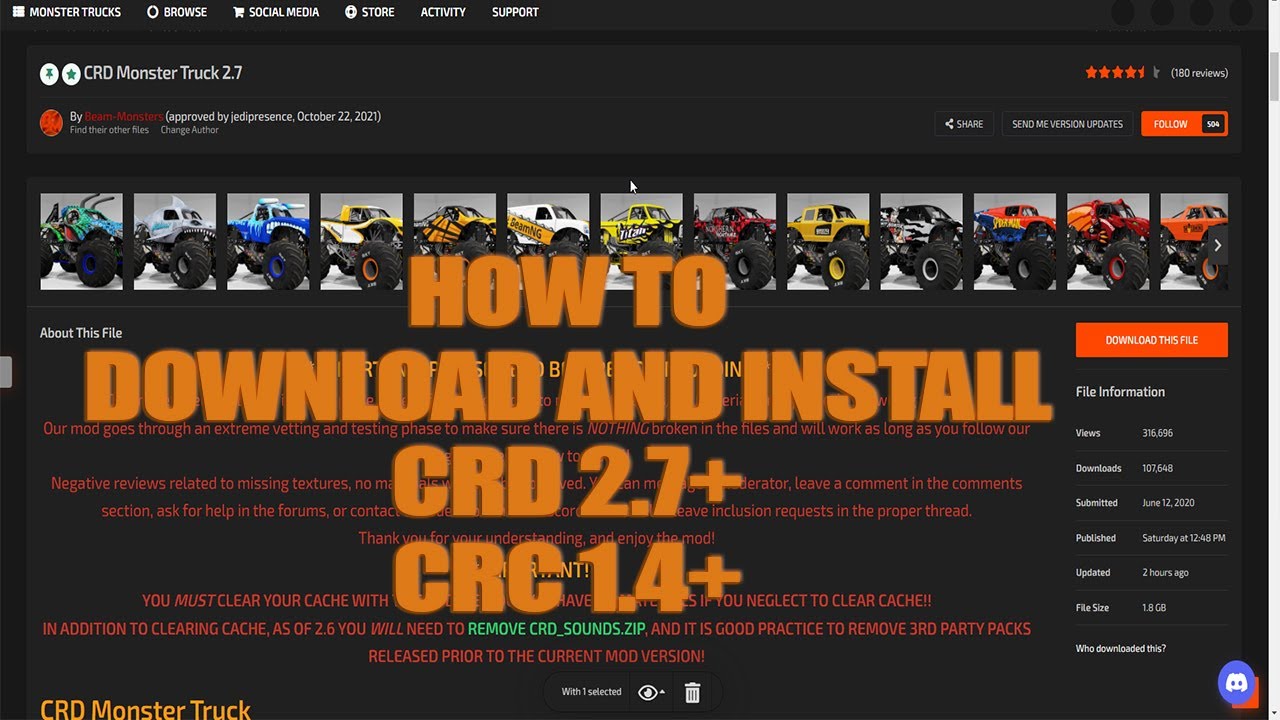Open the Discord chat bubble icon
Screen dimensions: 1280x720
tap(1237, 683)
